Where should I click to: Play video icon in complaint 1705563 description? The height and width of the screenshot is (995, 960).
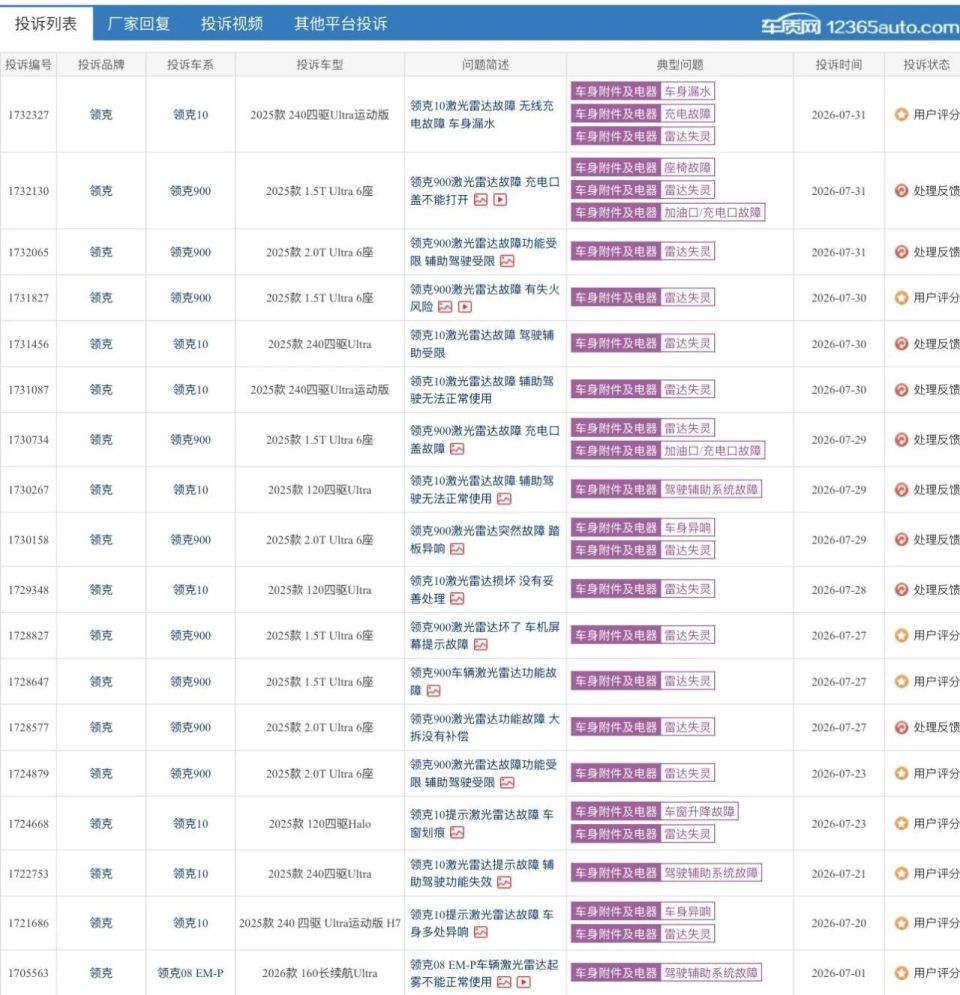[524, 982]
